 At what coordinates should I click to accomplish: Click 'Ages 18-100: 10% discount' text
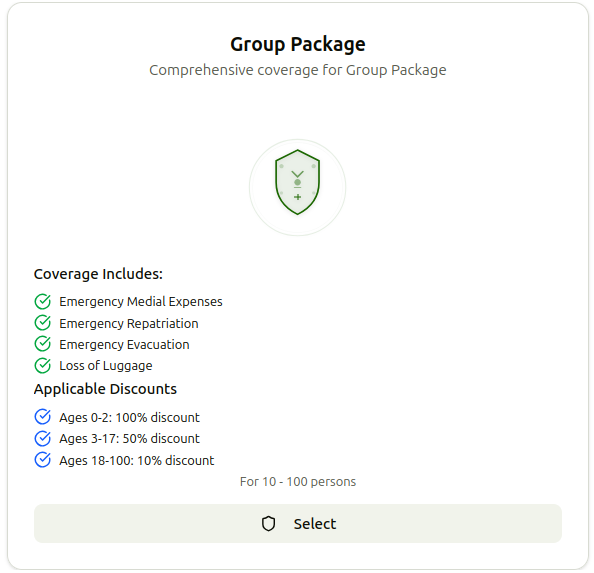136,461
